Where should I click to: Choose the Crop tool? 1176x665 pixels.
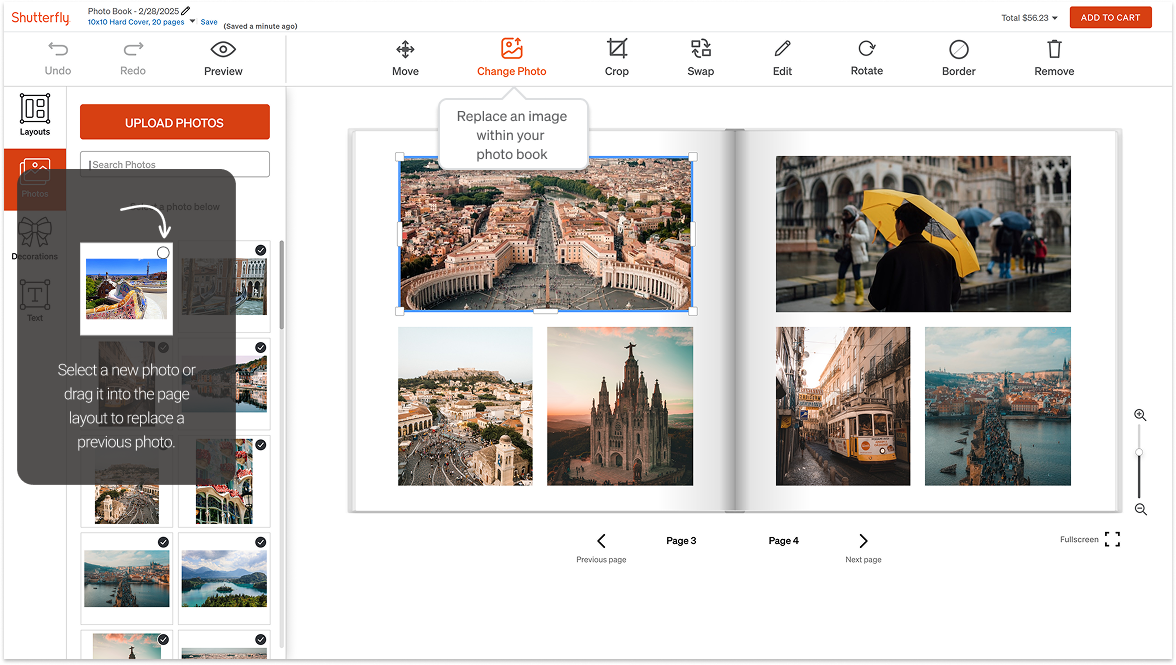coord(616,58)
